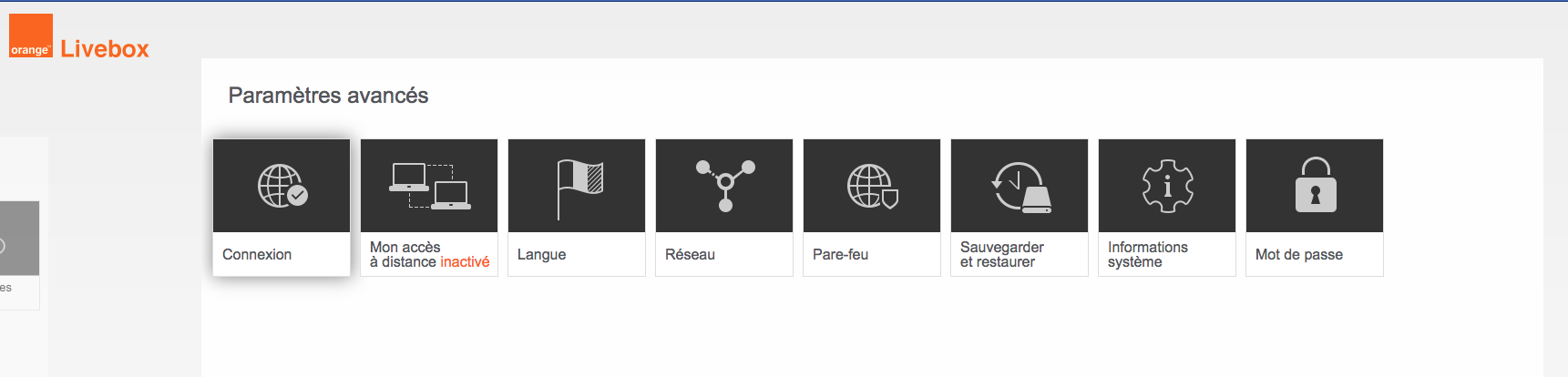Click the Orange logo
The image size is (1568, 377).
click(x=31, y=36)
